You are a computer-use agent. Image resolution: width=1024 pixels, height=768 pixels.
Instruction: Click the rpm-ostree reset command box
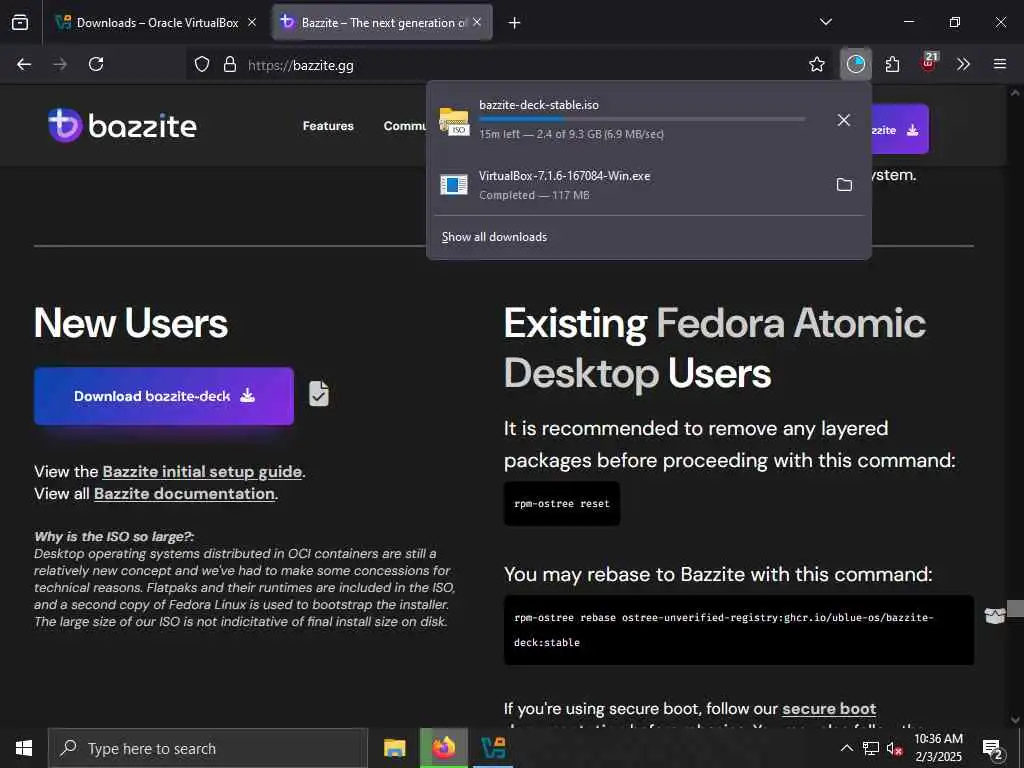562,504
